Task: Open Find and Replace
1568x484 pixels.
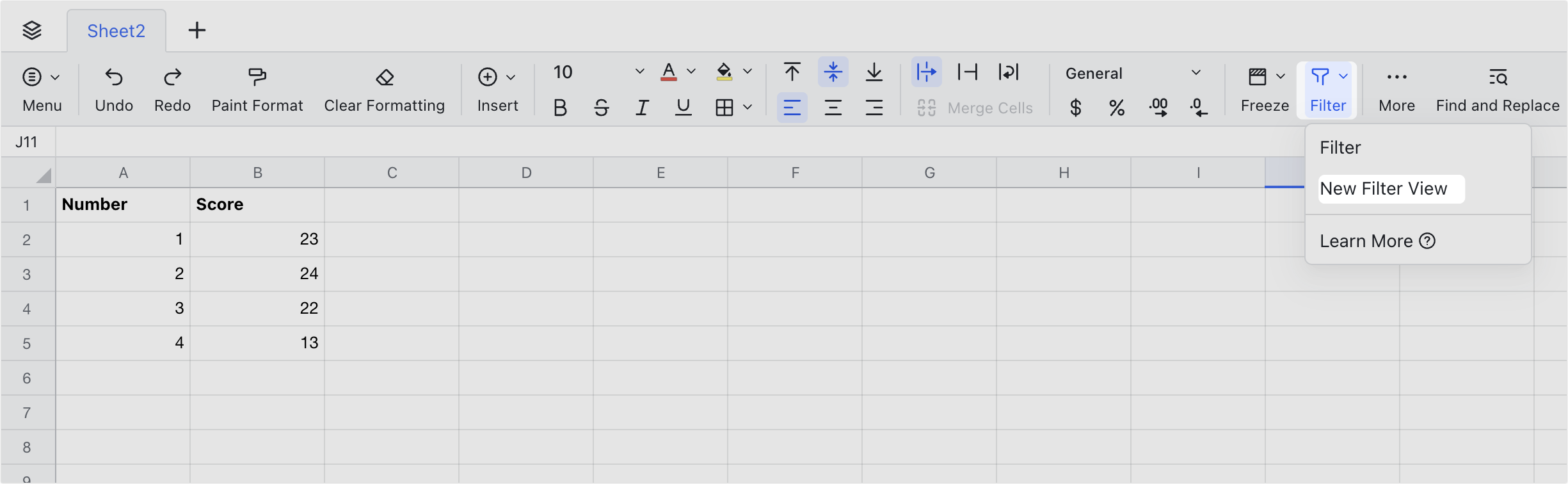Action: pyautogui.click(x=1498, y=90)
